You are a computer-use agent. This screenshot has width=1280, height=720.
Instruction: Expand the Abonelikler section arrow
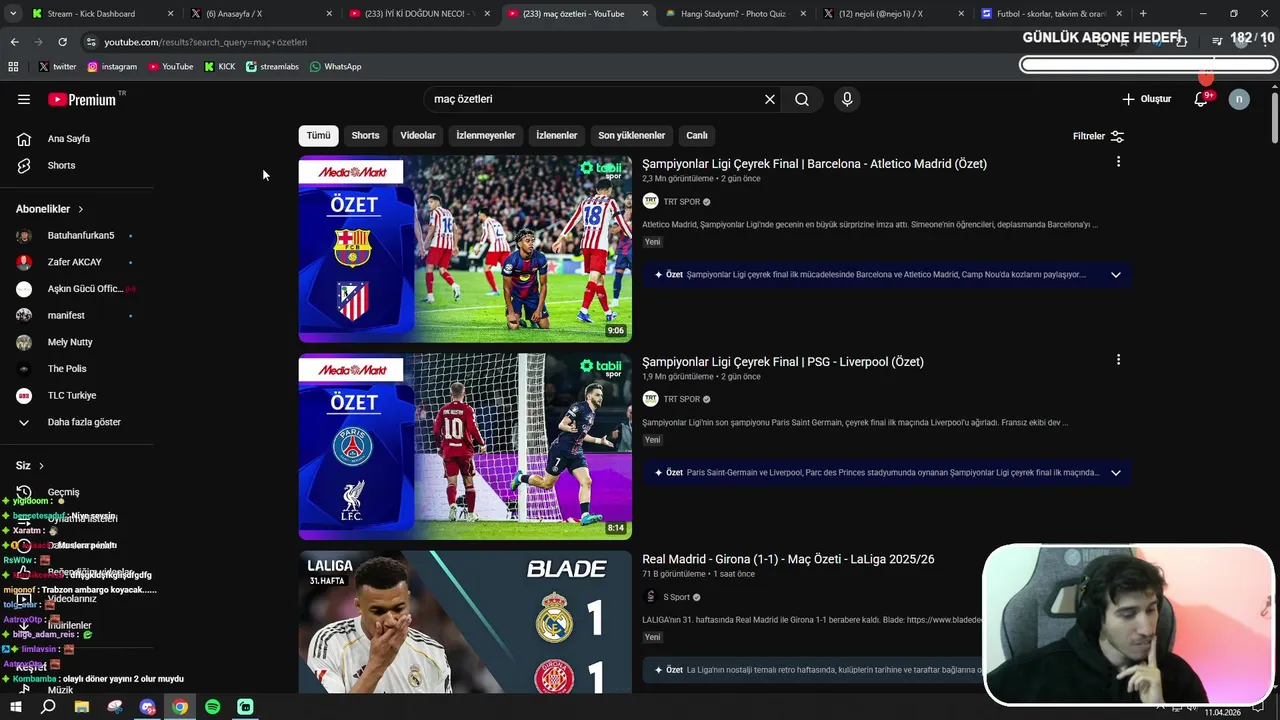click(80, 209)
